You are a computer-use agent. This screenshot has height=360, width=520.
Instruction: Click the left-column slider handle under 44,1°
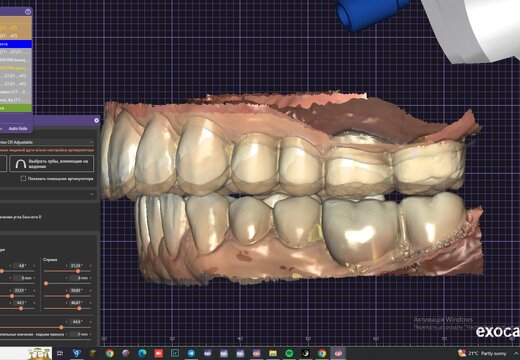click(21, 308)
